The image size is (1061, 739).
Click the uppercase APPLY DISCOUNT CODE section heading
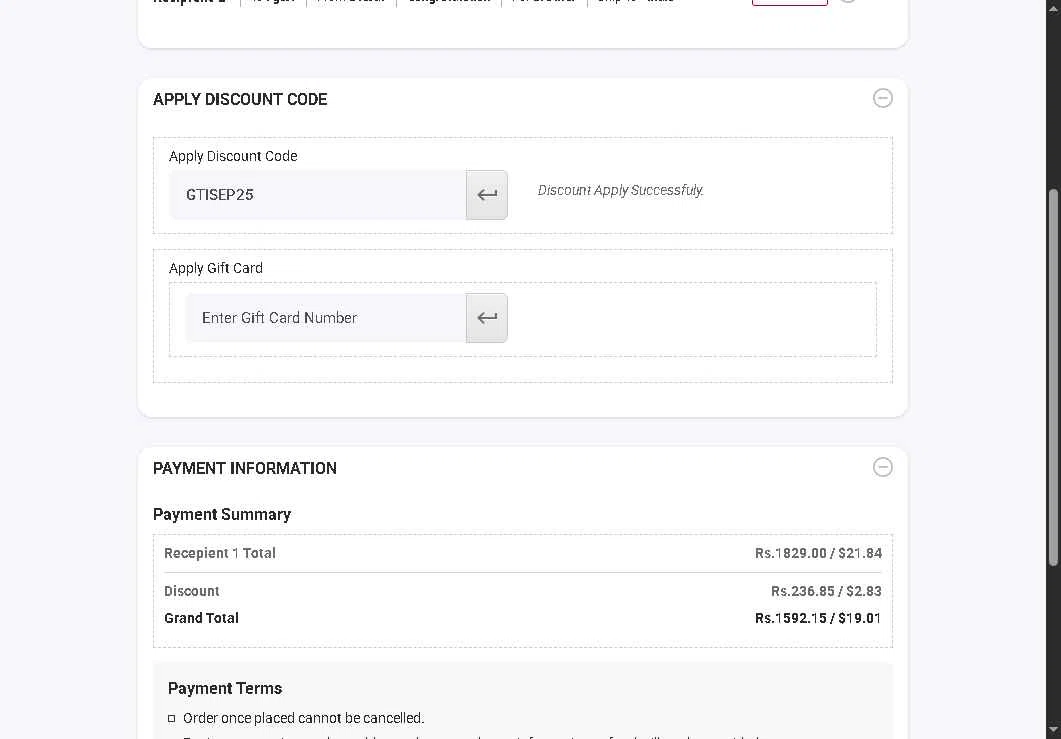point(240,99)
